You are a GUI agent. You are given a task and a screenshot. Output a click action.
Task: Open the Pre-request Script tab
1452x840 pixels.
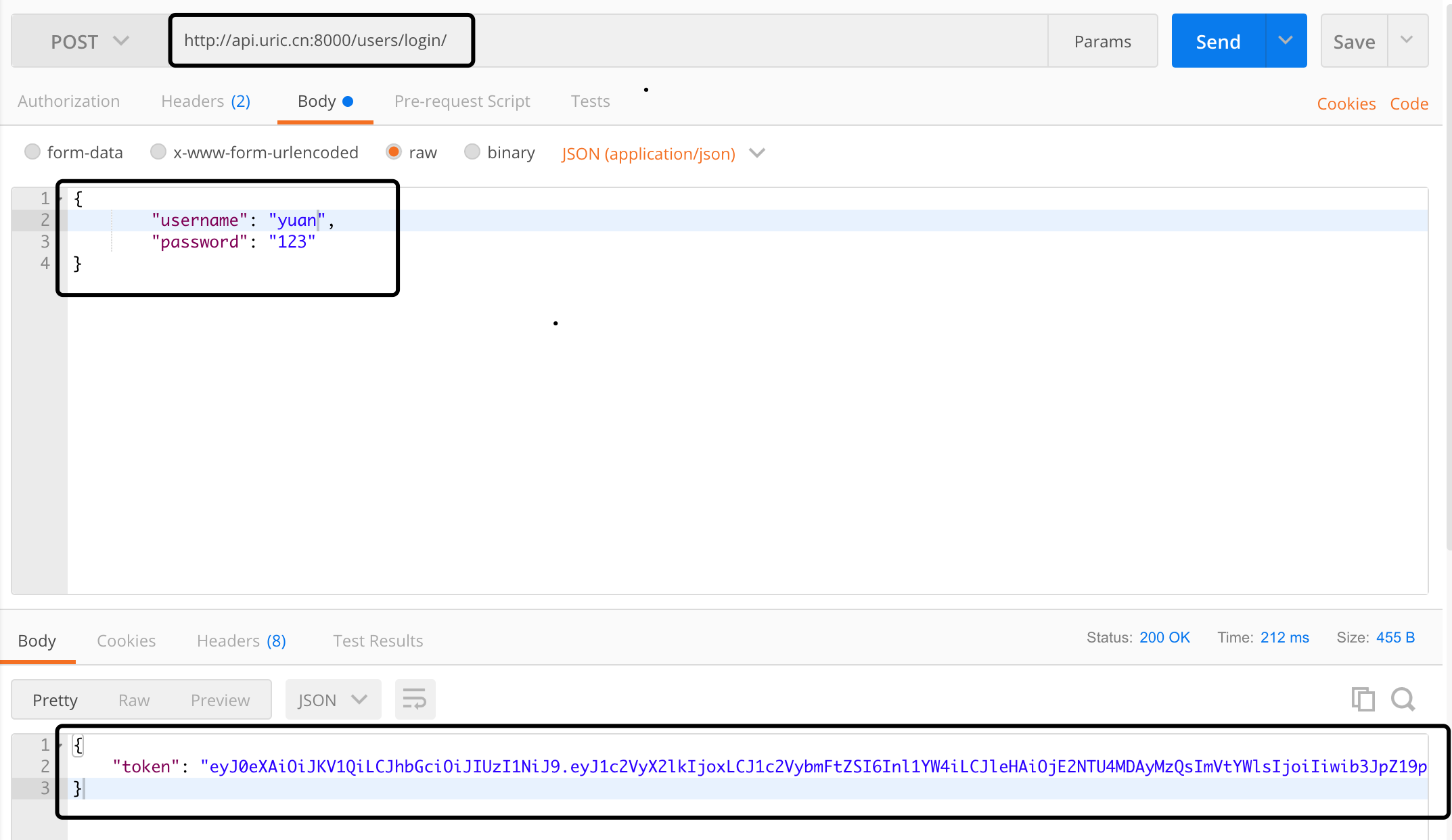pos(462,101)
